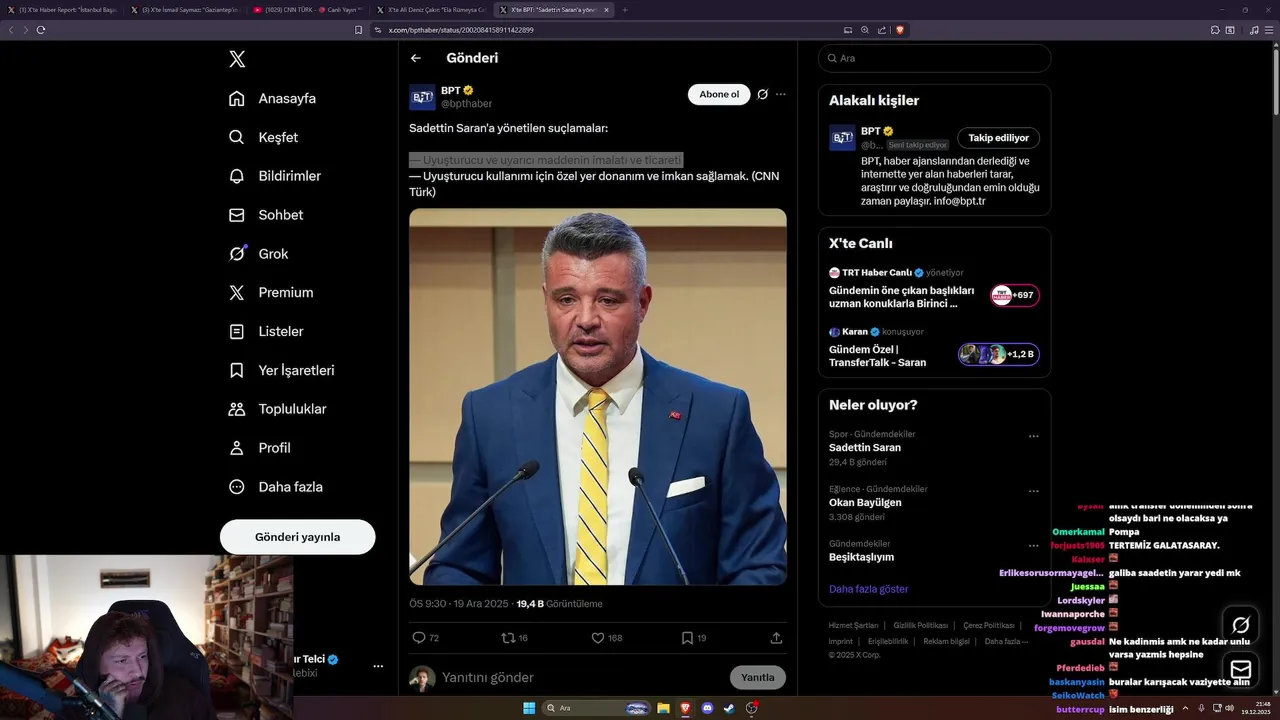Image resolution: width=1280 pixels, height=720 pixels.
Task: Click Grok explain icon on post
Action: (762, 94)
